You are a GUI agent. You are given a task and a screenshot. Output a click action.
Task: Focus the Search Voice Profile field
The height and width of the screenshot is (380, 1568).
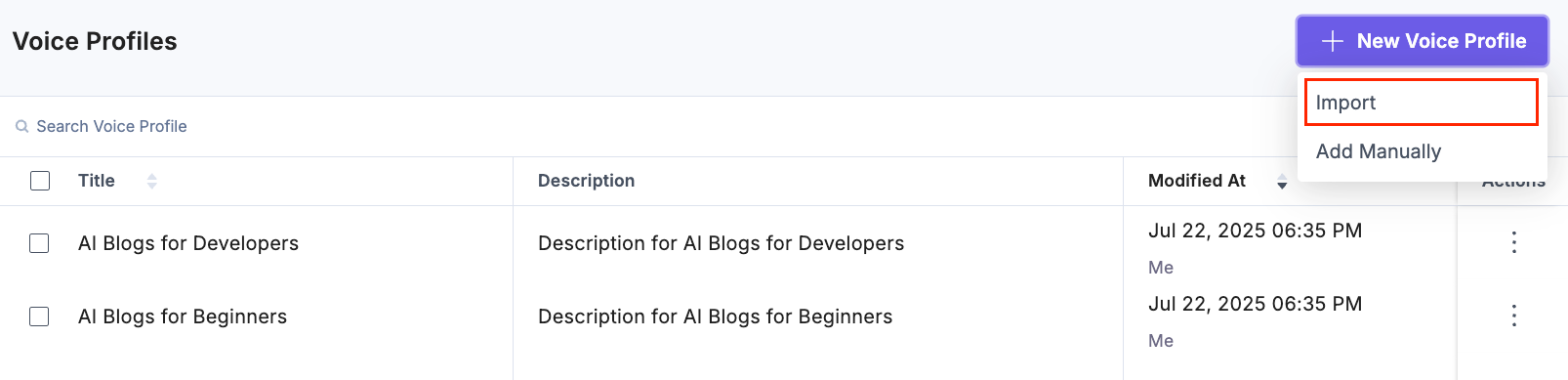[391, 127]
